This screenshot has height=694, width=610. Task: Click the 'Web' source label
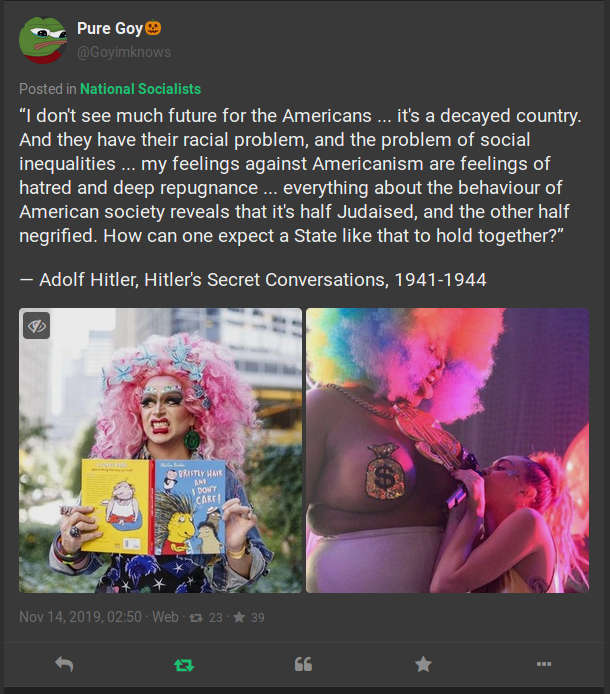pos(165,617)
